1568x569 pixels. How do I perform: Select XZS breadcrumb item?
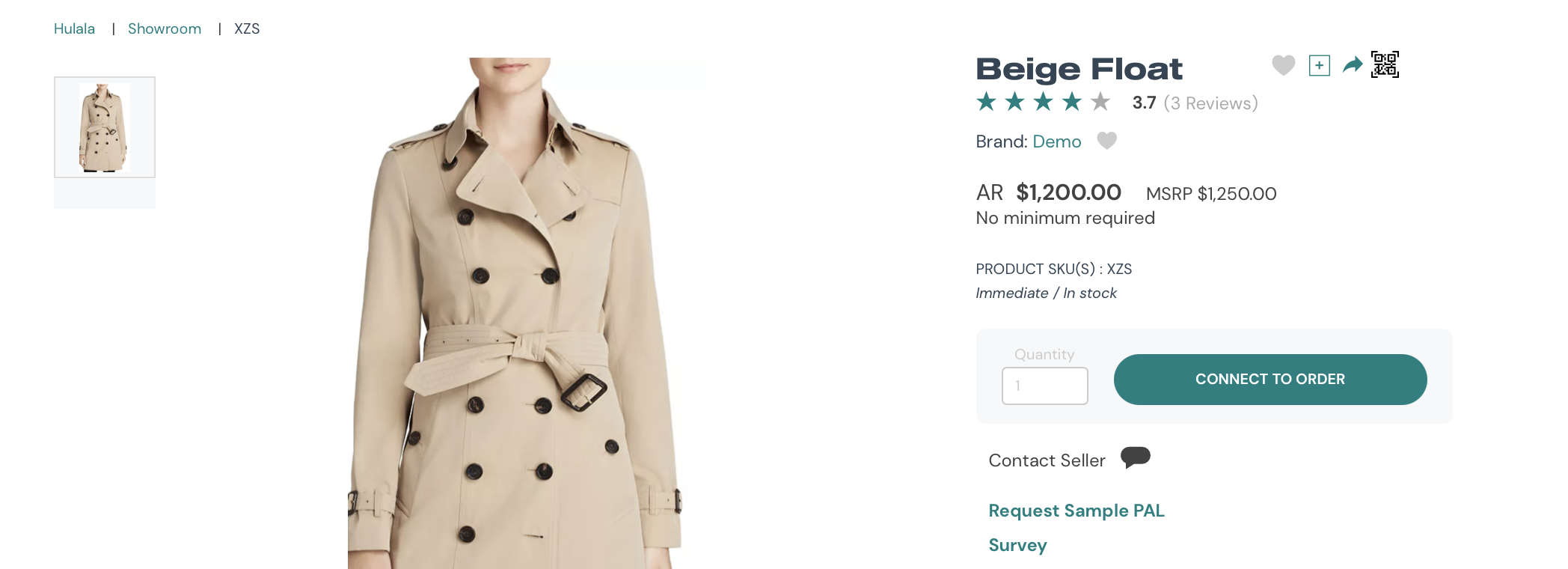(x=247, y=28)
